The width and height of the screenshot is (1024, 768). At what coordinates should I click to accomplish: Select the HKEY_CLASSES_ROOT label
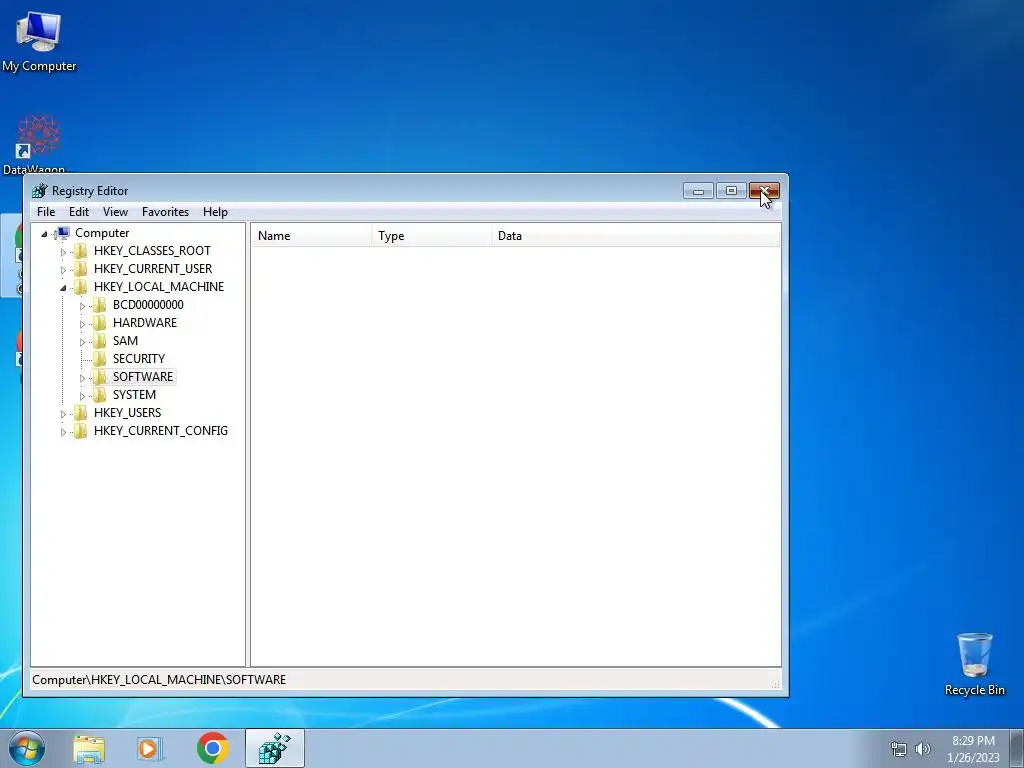point(152,251)
